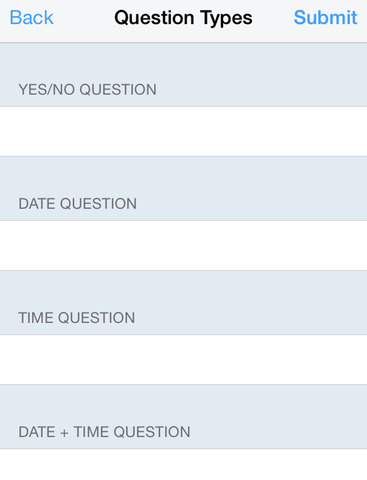This screenshot has width=367, height=480.
Task: Return to previous screen via Back link
Action: (31, 18)
